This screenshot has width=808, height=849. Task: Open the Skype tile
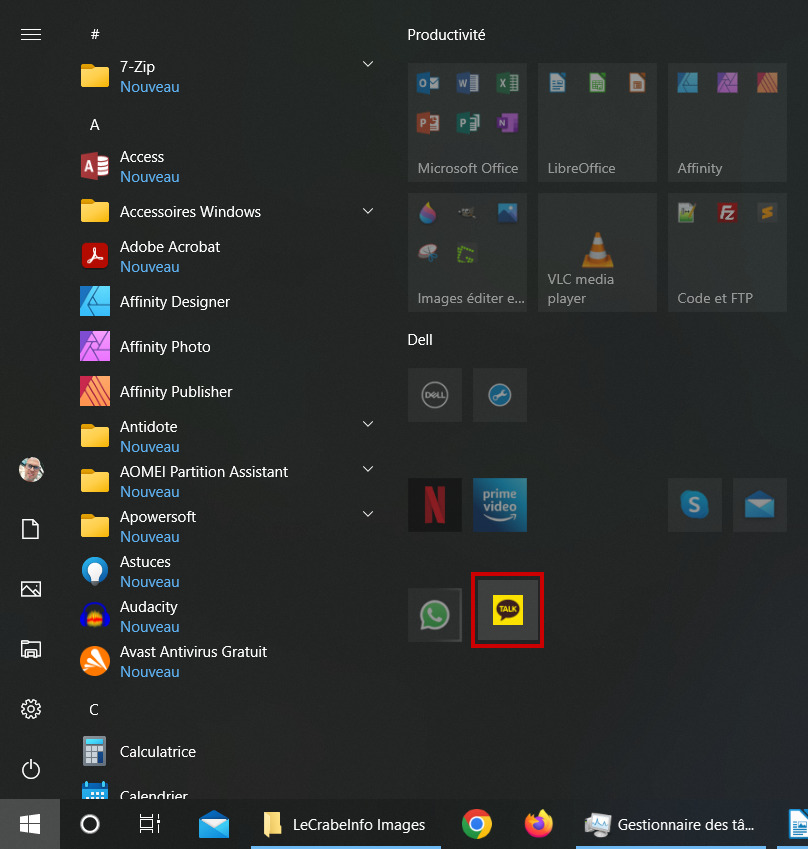[694, 505]
